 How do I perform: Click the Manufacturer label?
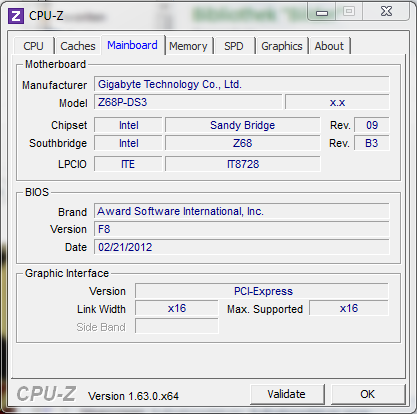[x=55, y=85]
